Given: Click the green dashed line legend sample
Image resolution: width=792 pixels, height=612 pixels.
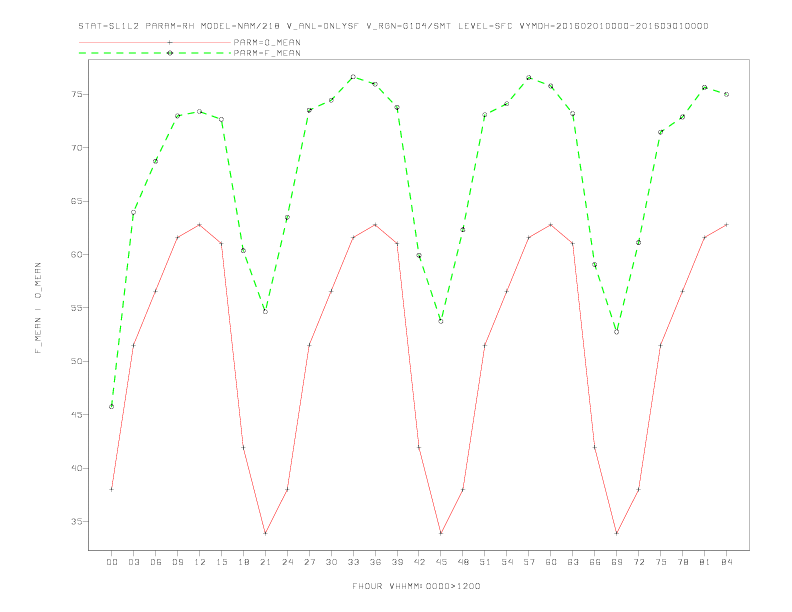Looking at the screenshot, I should point(155,53).
